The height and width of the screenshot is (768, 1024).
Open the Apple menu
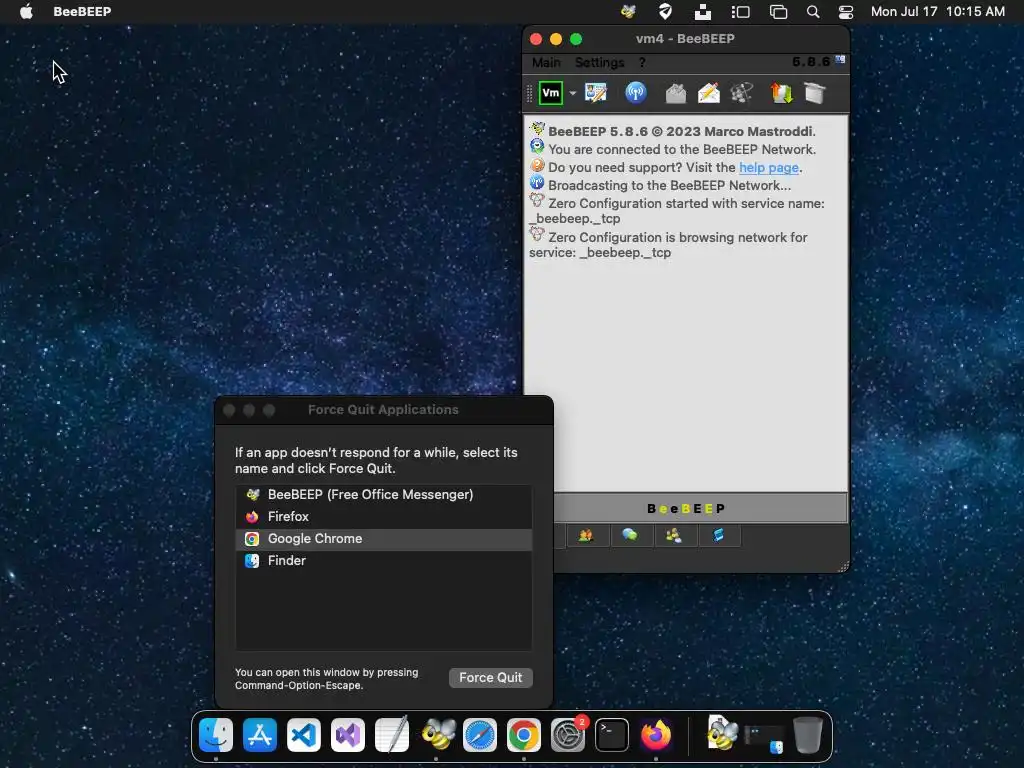pyautogui.click(x=26, y=12)
